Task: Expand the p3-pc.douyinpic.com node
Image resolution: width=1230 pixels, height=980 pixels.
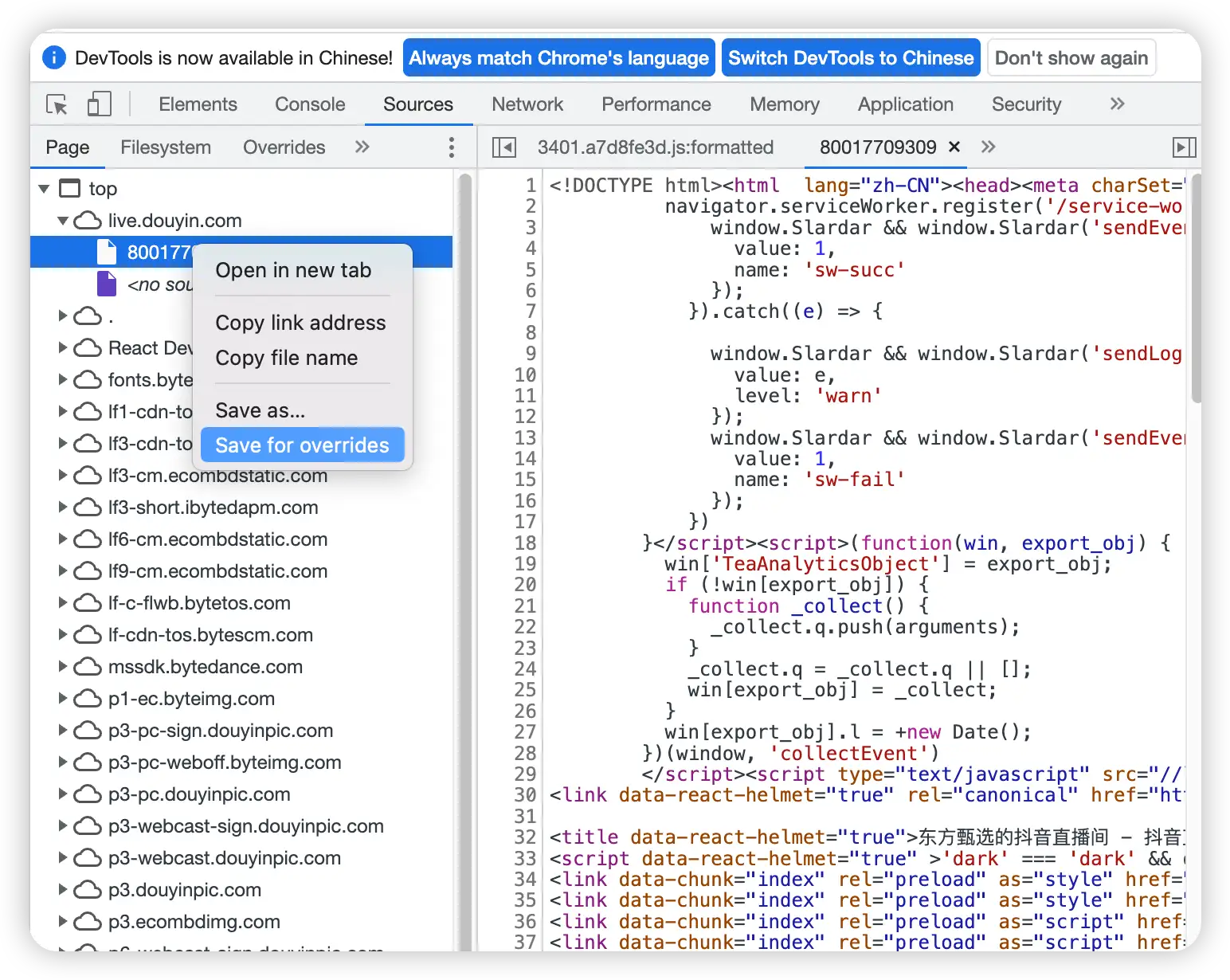Action: [x=63, y=794]
